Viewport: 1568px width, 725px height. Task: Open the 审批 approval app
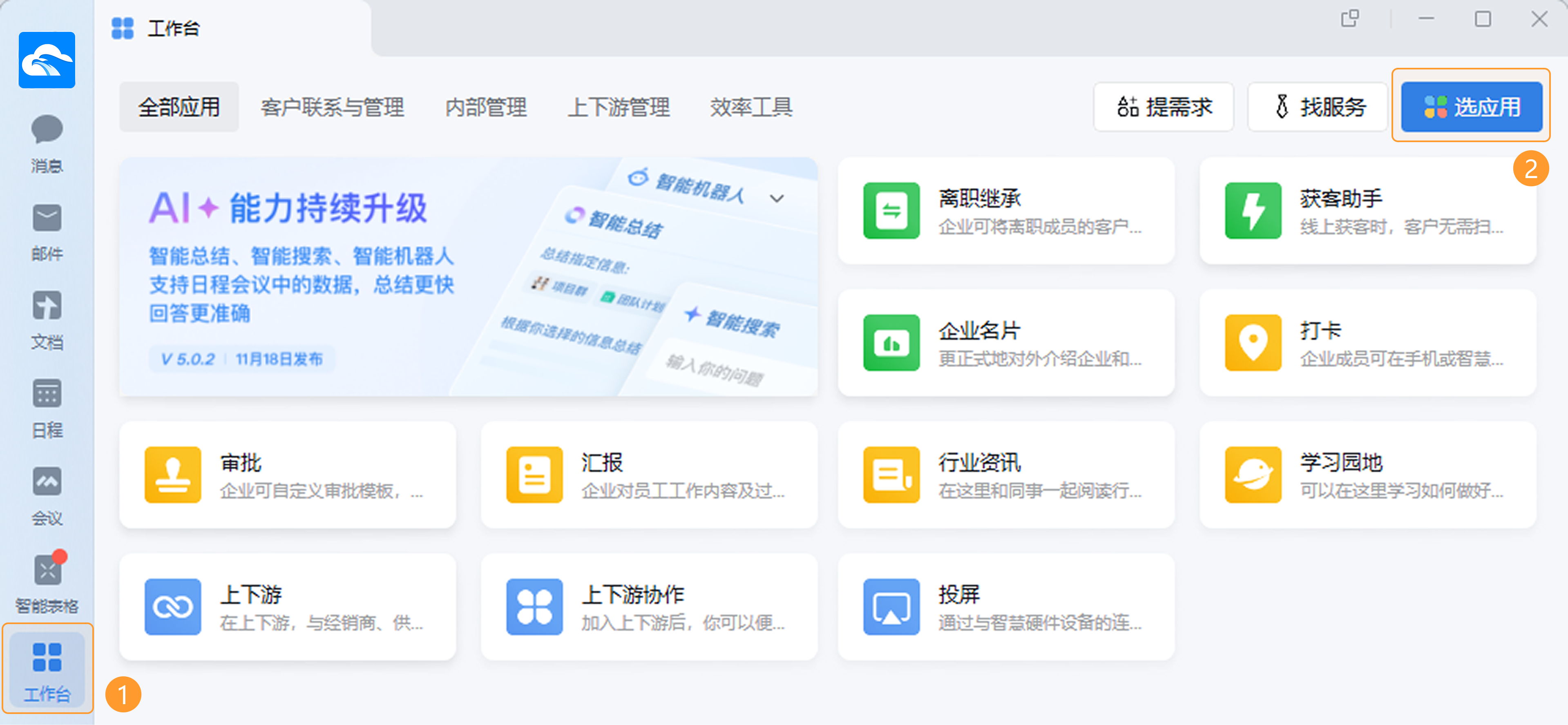pyautogui.click(x=287, y=475)
